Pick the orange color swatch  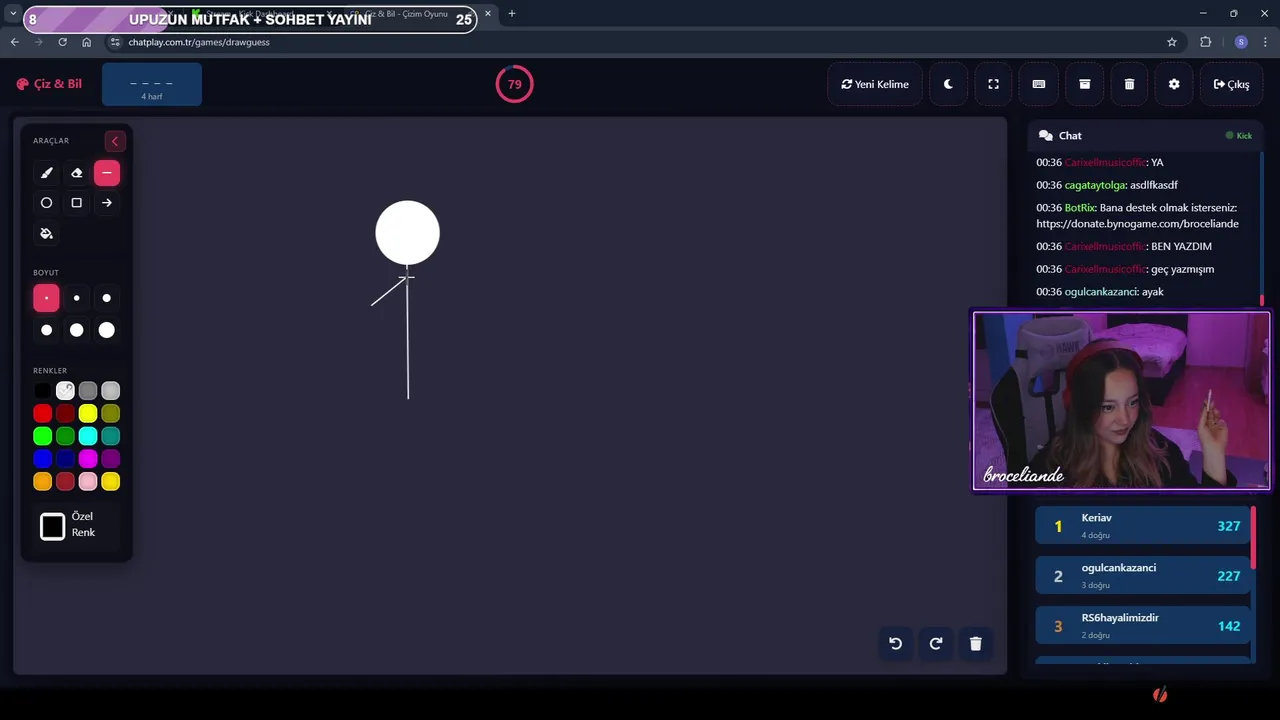42,482
